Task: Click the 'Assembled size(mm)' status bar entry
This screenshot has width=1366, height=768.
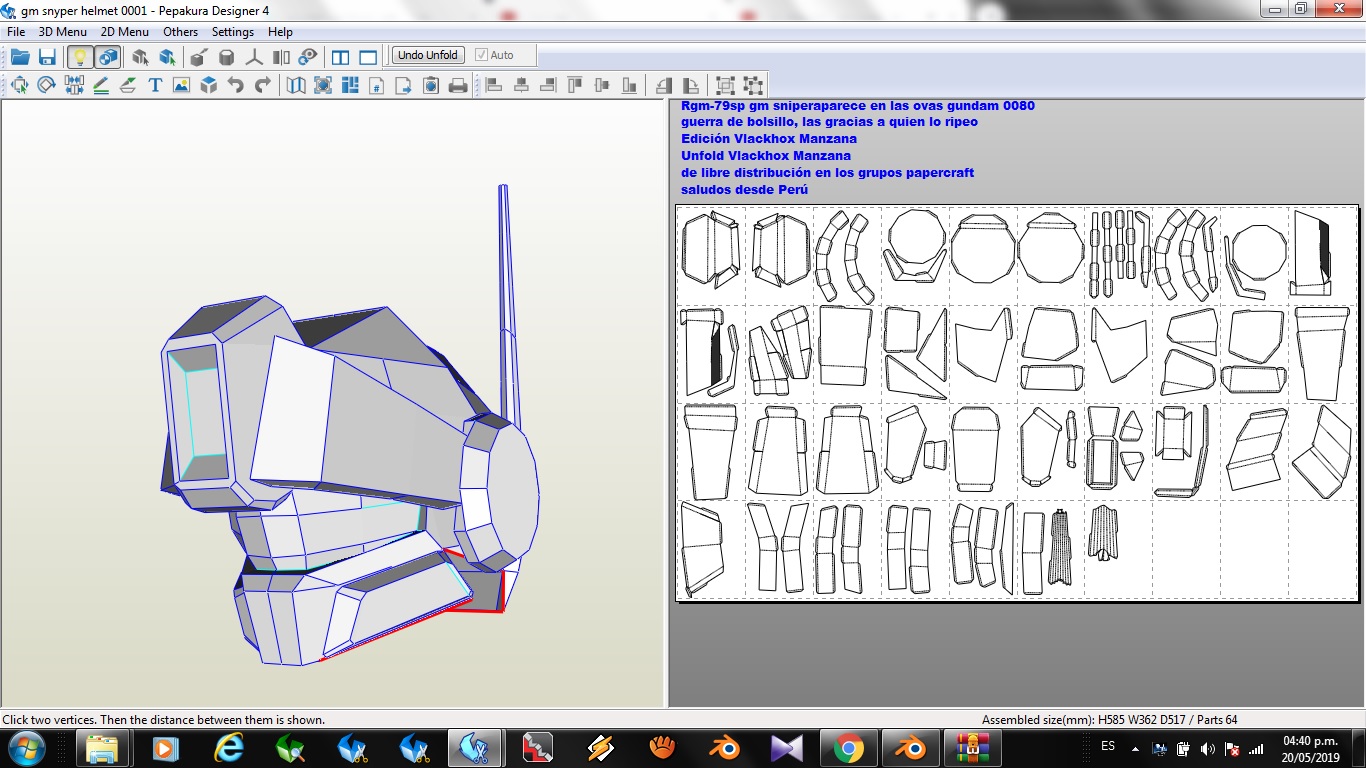Action: 1110,719
